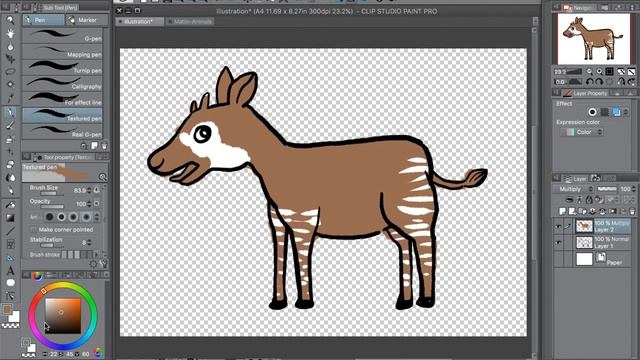
Task: Select the Eraser tool
Action: click(x=11, y=164)
